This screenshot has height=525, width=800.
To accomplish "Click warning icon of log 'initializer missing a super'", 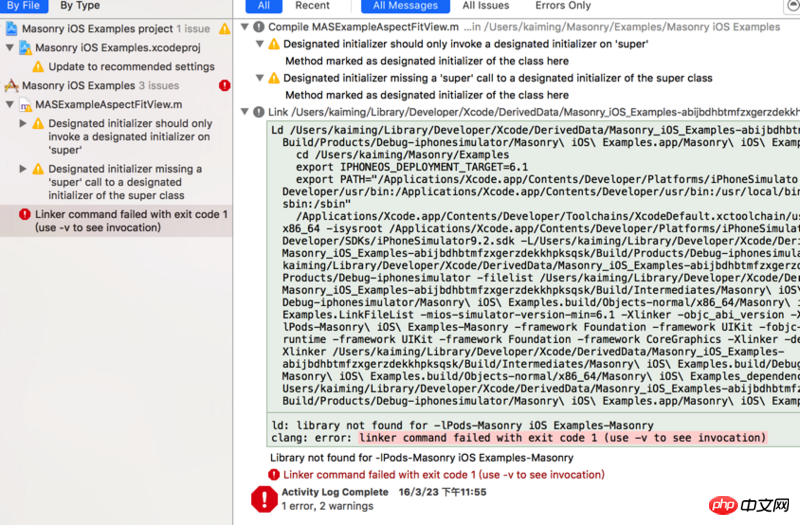I will [274, 78].
